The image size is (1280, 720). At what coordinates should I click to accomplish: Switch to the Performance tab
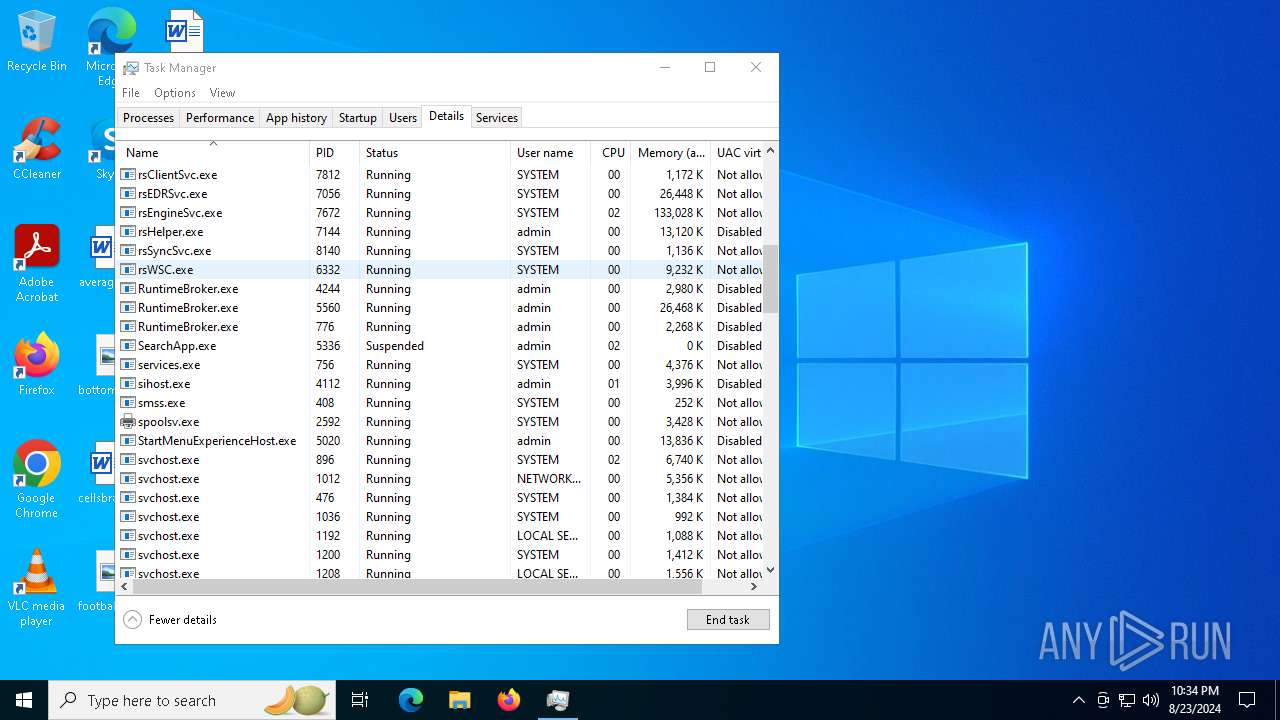click(219, 118)
